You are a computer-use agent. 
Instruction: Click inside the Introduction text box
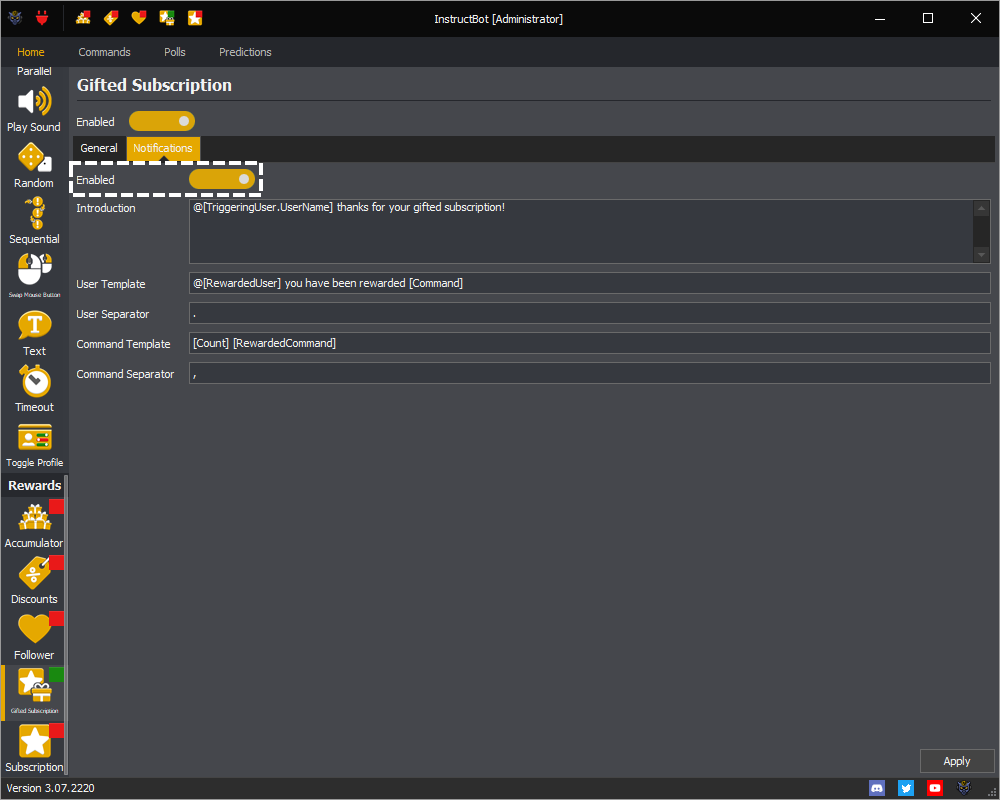[x=581, y=231]
